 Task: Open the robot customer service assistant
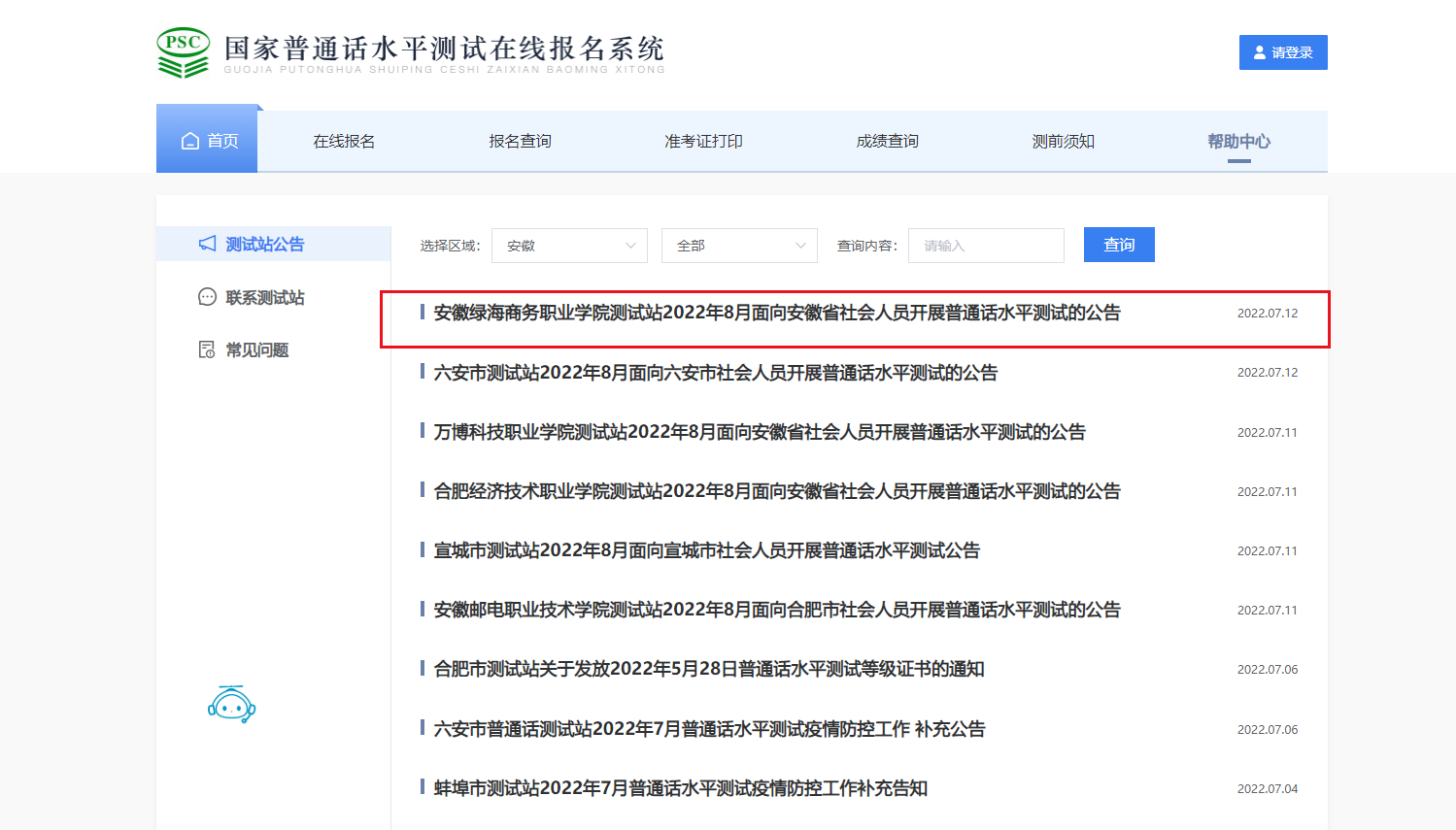[231, 705]
